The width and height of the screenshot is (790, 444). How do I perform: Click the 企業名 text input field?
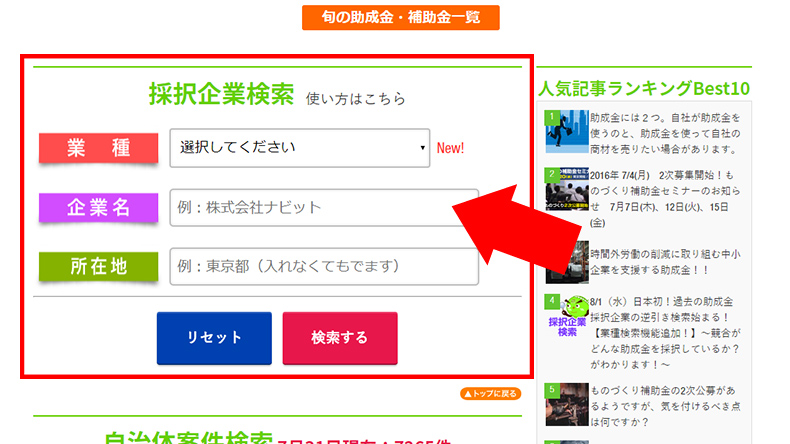pos(310,208)
